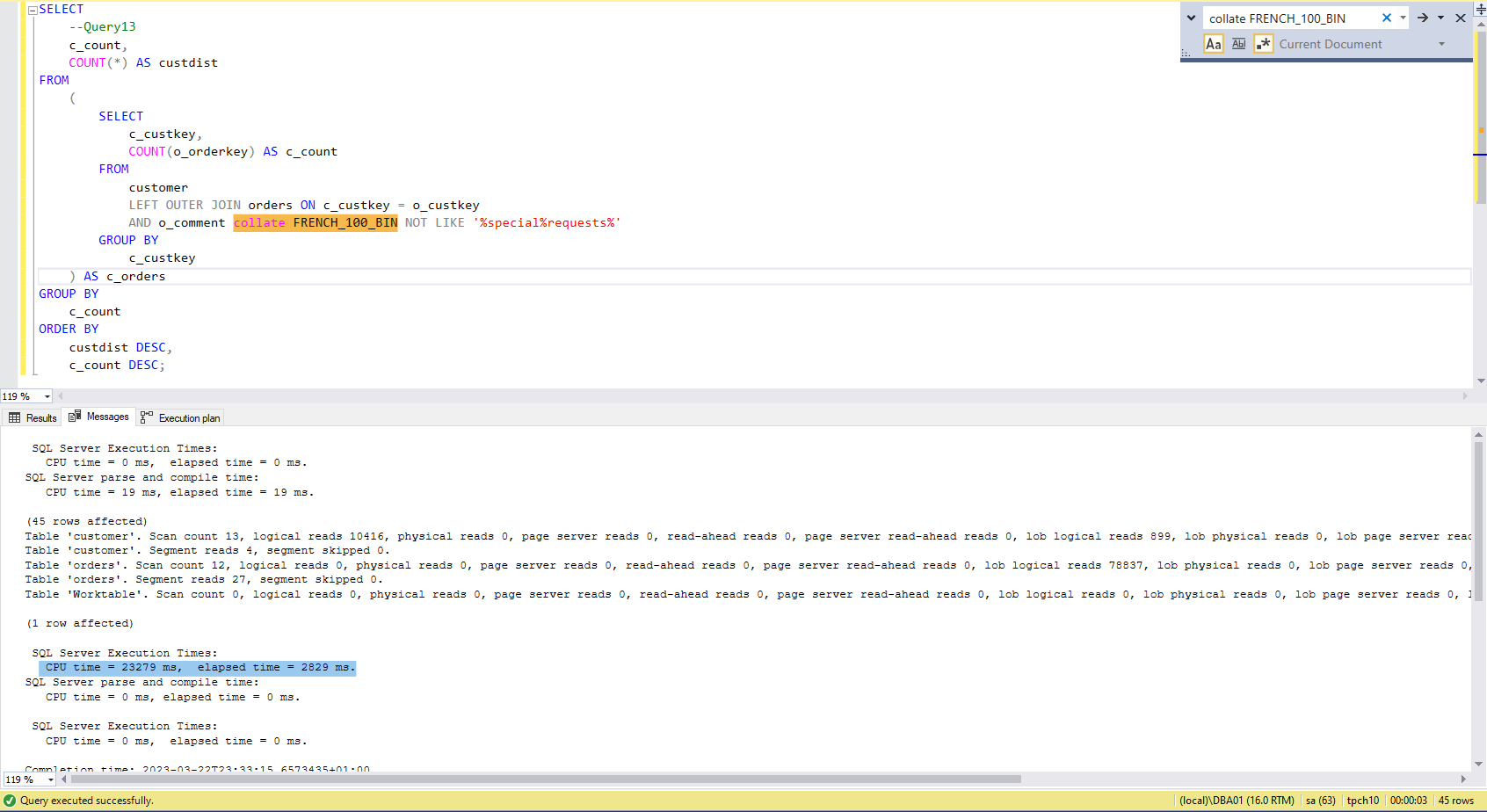Click '(1 row affected)' message
This screenshot has width=1487, height=812.
coord(80,623)
